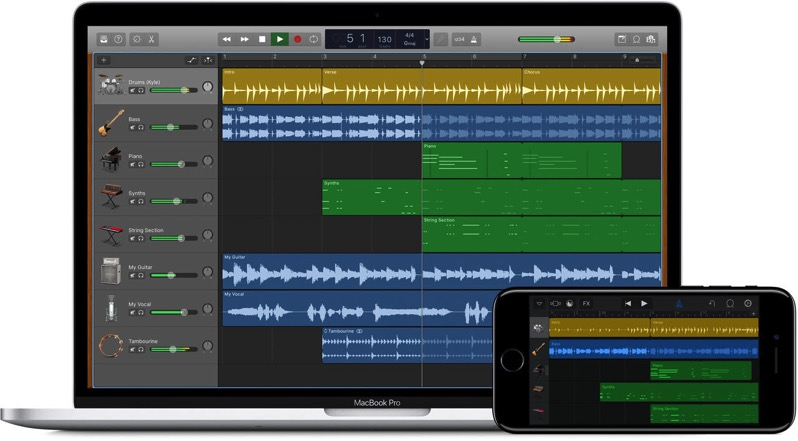This screenshot has width=798, height=441.
Task: Click the tempo 130 display
Action: [x=384, y=39]
